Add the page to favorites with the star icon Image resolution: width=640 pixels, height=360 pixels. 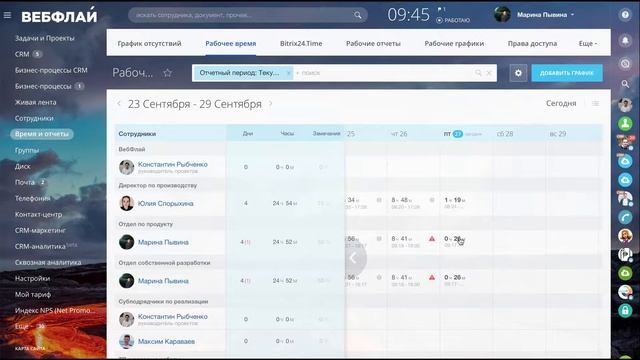coord(167,73)
